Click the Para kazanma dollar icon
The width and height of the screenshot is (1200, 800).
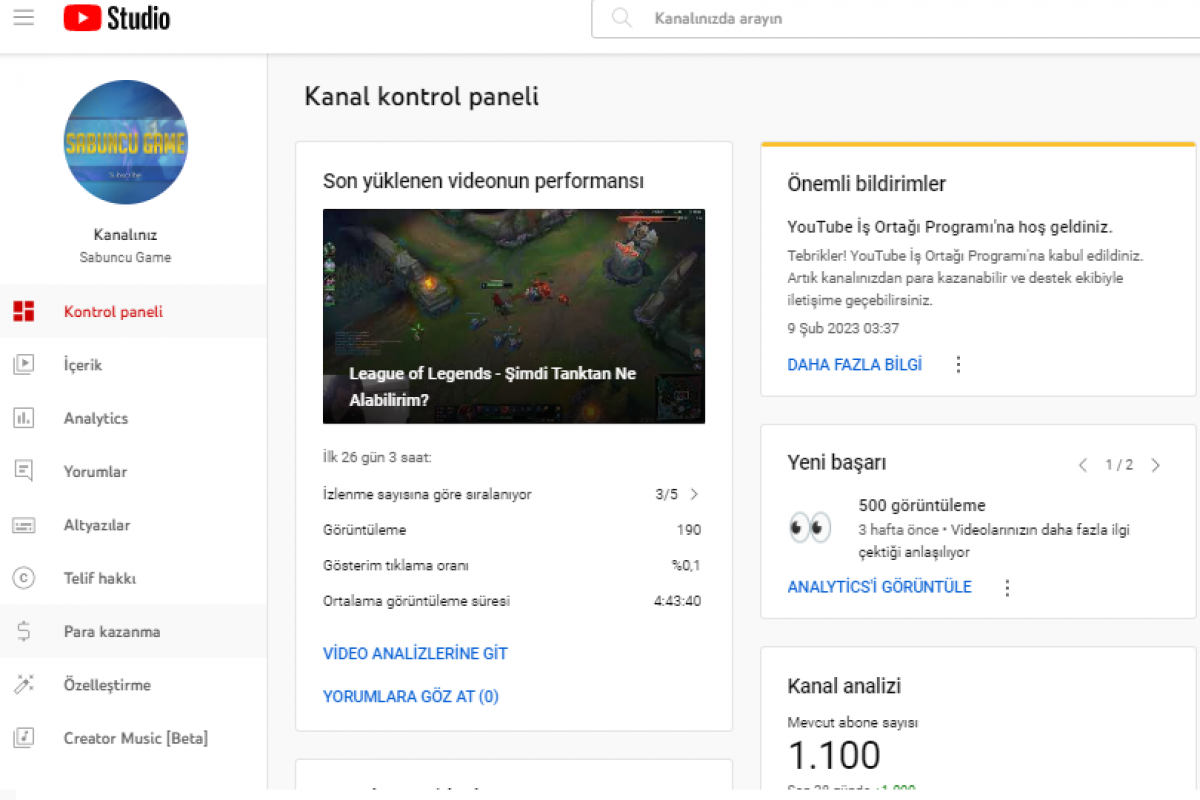click(x=24, y=631)
